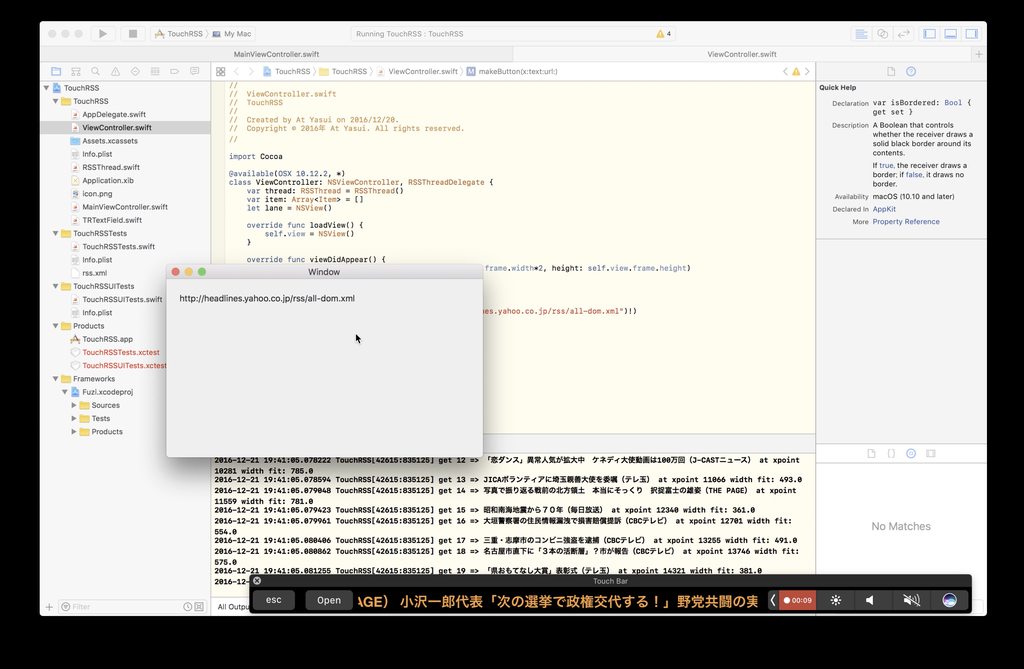The width and height of the screenshot is (1024, 669).
Task: Toggle the Utilities pane visibility
Action: tap(972, 33)
